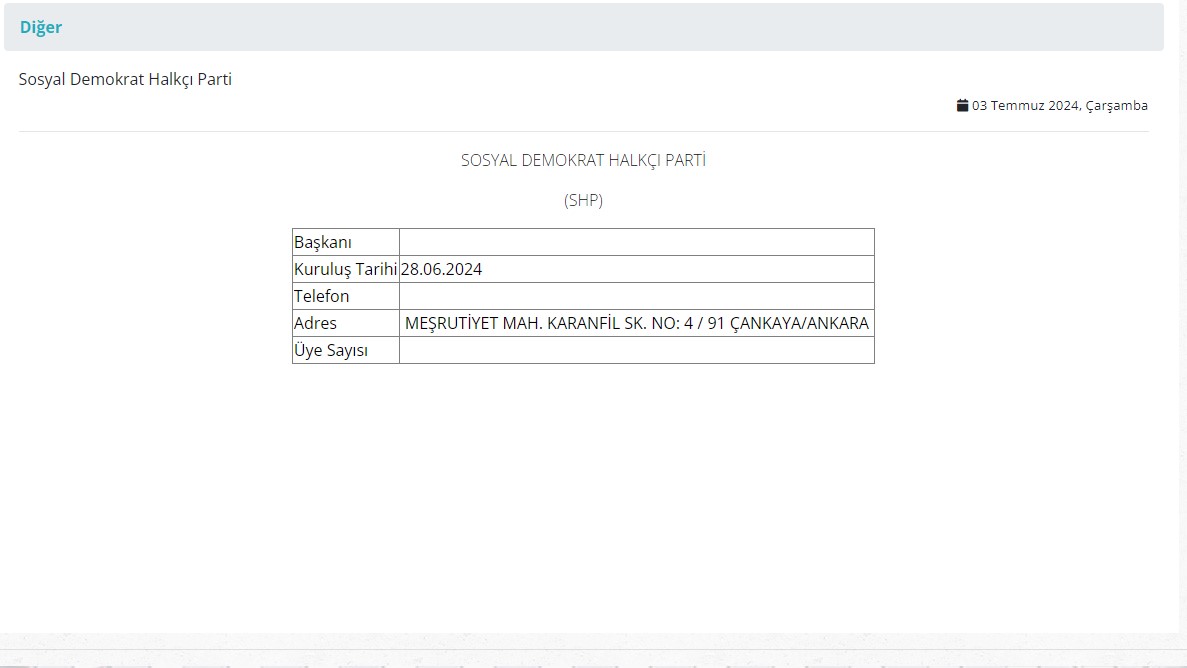Click the light gray footer strip at page bottom
Viewport: 1187px width, 668px height.
[593, 649]
